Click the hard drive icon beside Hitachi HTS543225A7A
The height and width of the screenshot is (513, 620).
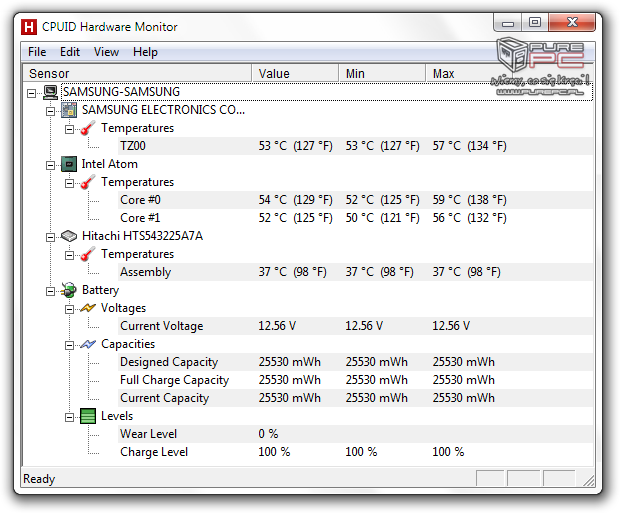(x=69, y=236)
